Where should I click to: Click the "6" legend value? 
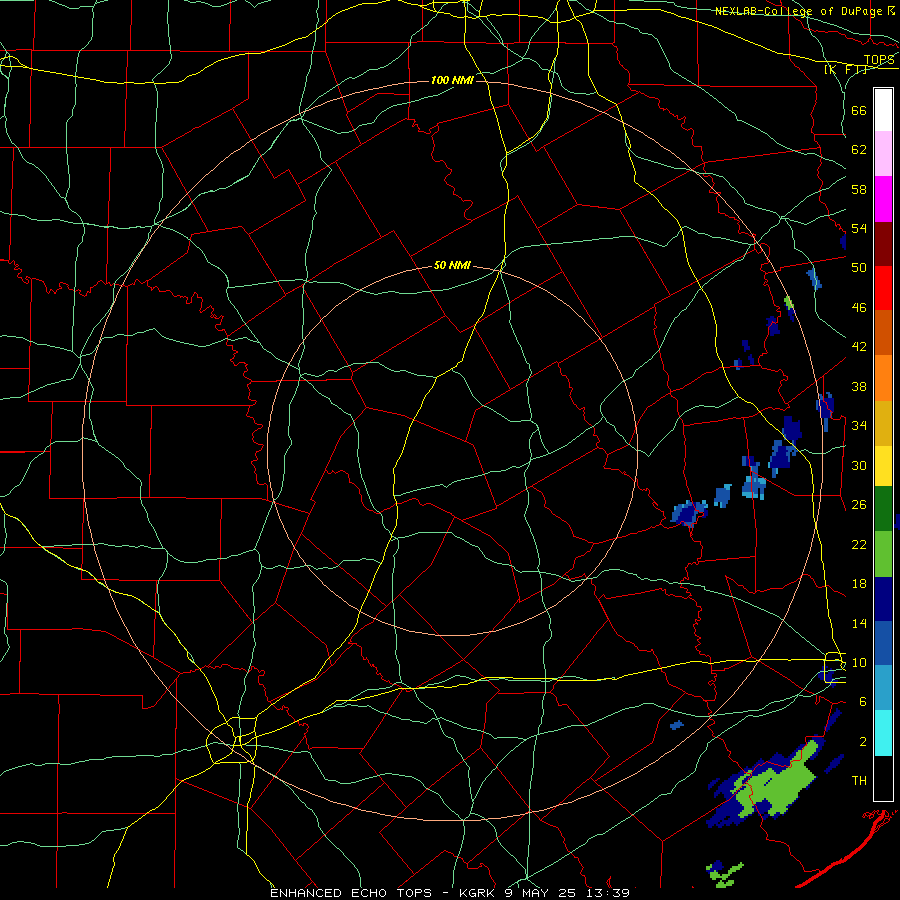[x=862, y=701]
